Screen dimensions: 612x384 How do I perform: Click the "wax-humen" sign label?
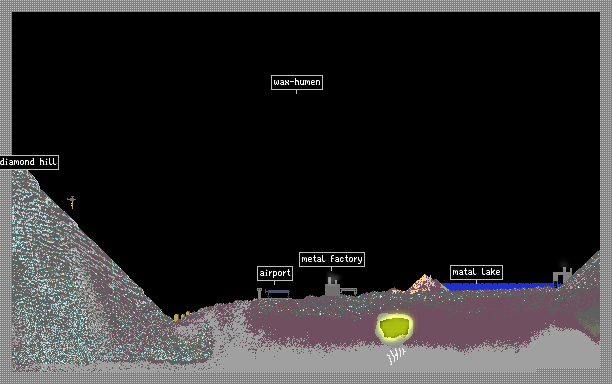click(x=297, y=82)
